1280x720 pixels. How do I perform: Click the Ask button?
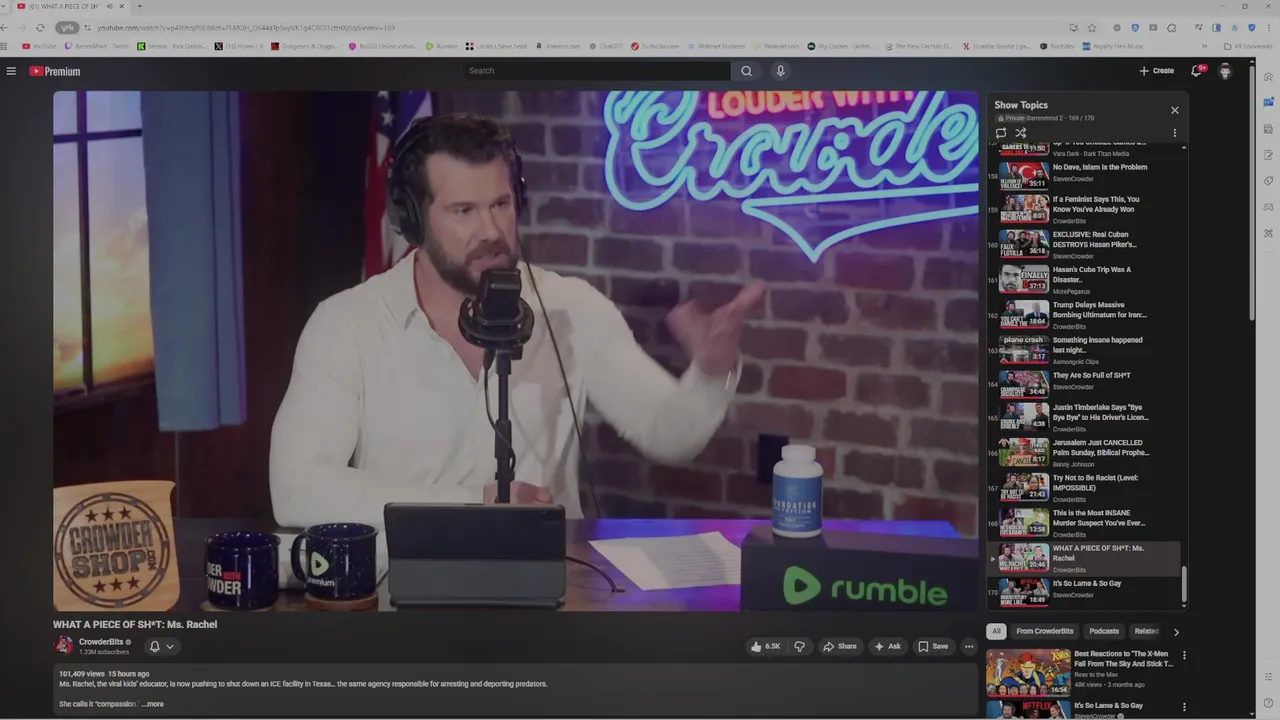(887, 646)
